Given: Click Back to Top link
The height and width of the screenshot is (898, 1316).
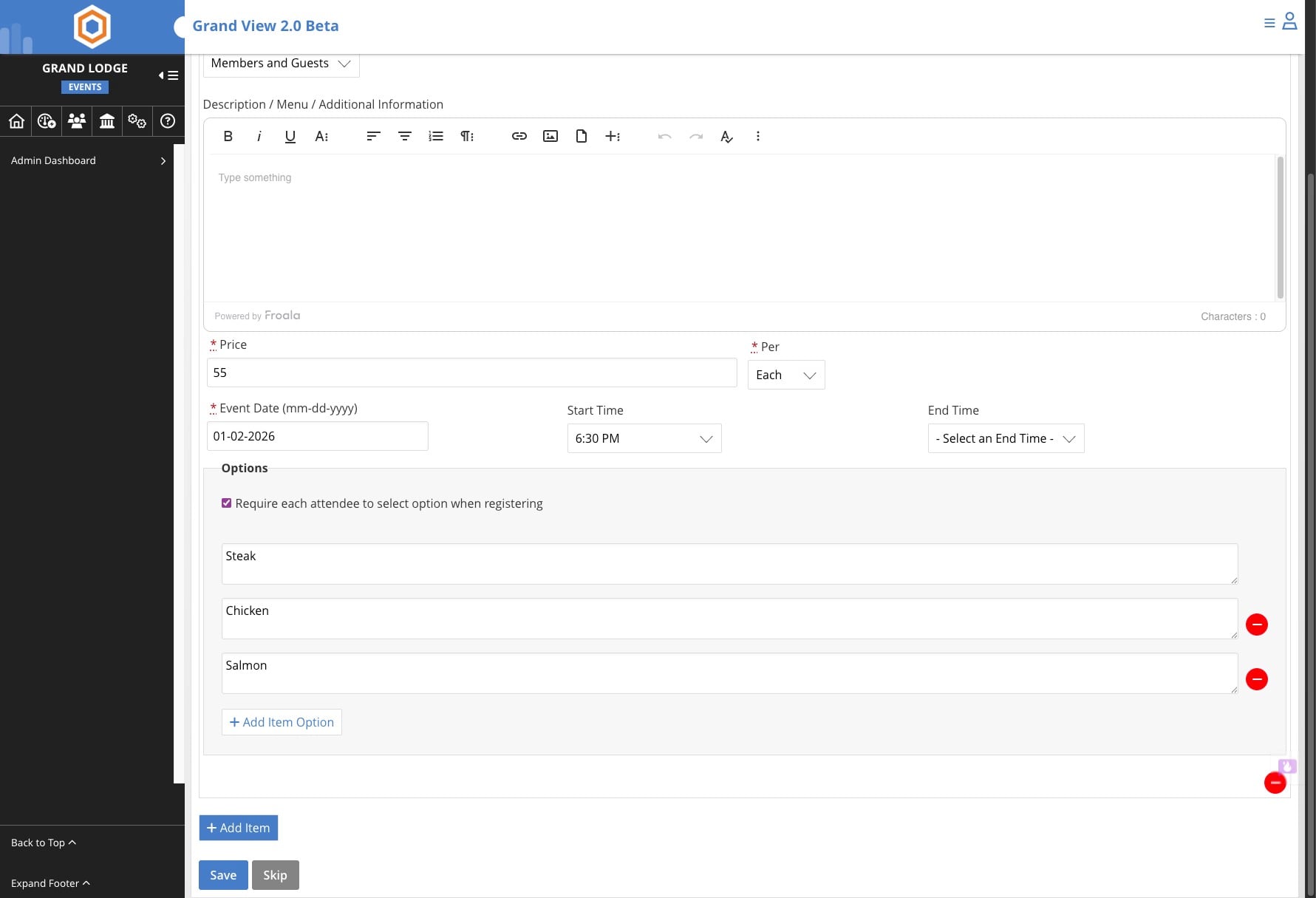Looking at the screenshot, I should pos(44,843).
